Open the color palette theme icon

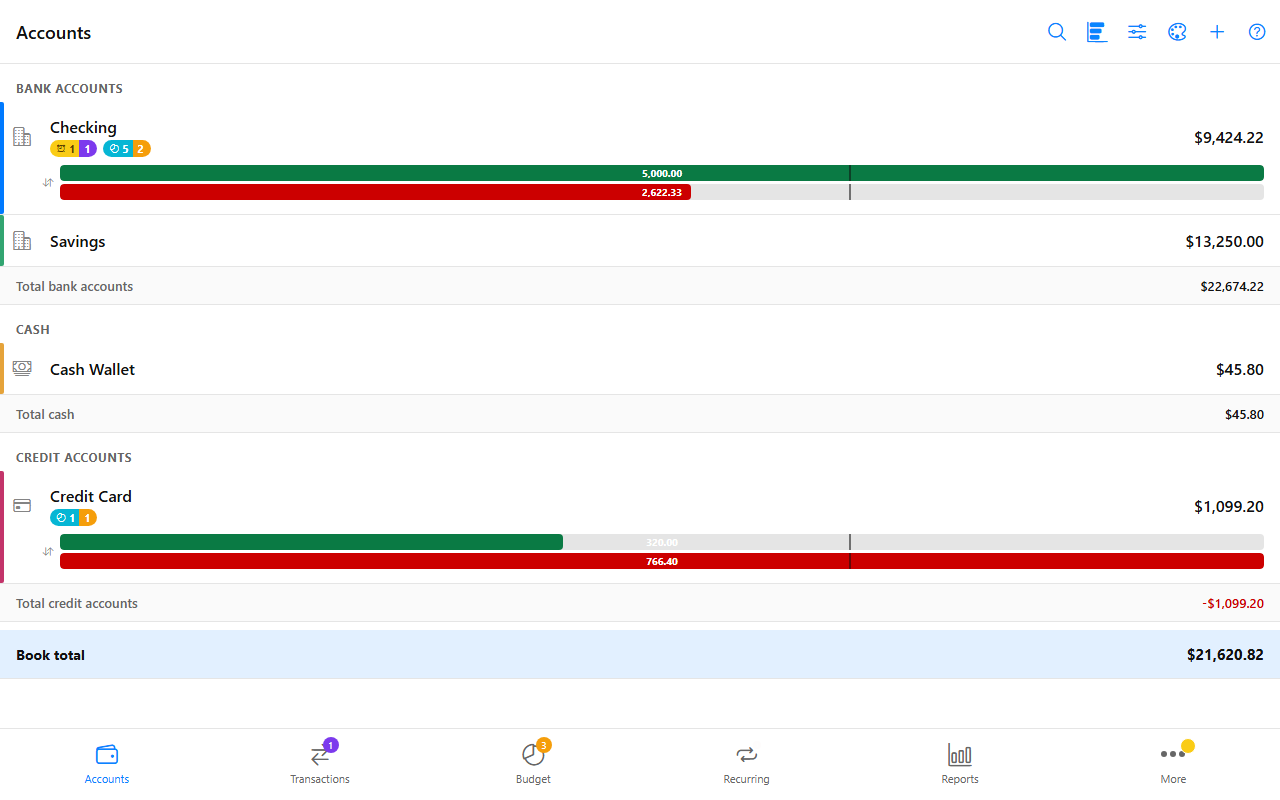[1177, 32]
